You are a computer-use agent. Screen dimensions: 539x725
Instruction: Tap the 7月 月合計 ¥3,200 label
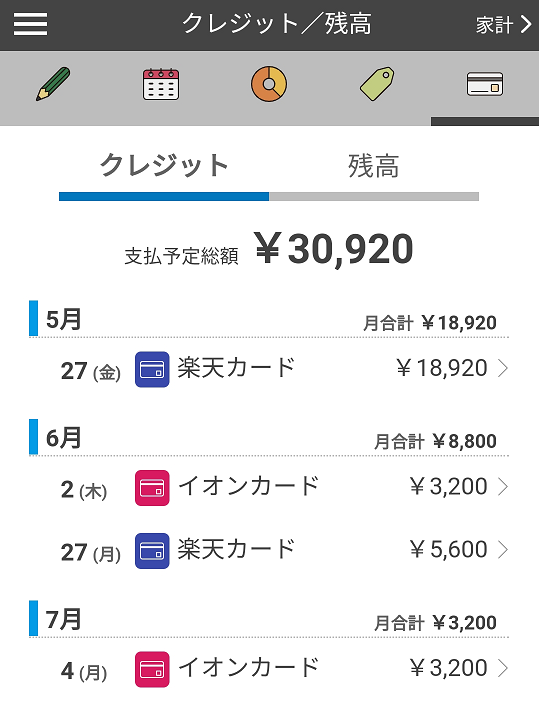click(435, 623)
